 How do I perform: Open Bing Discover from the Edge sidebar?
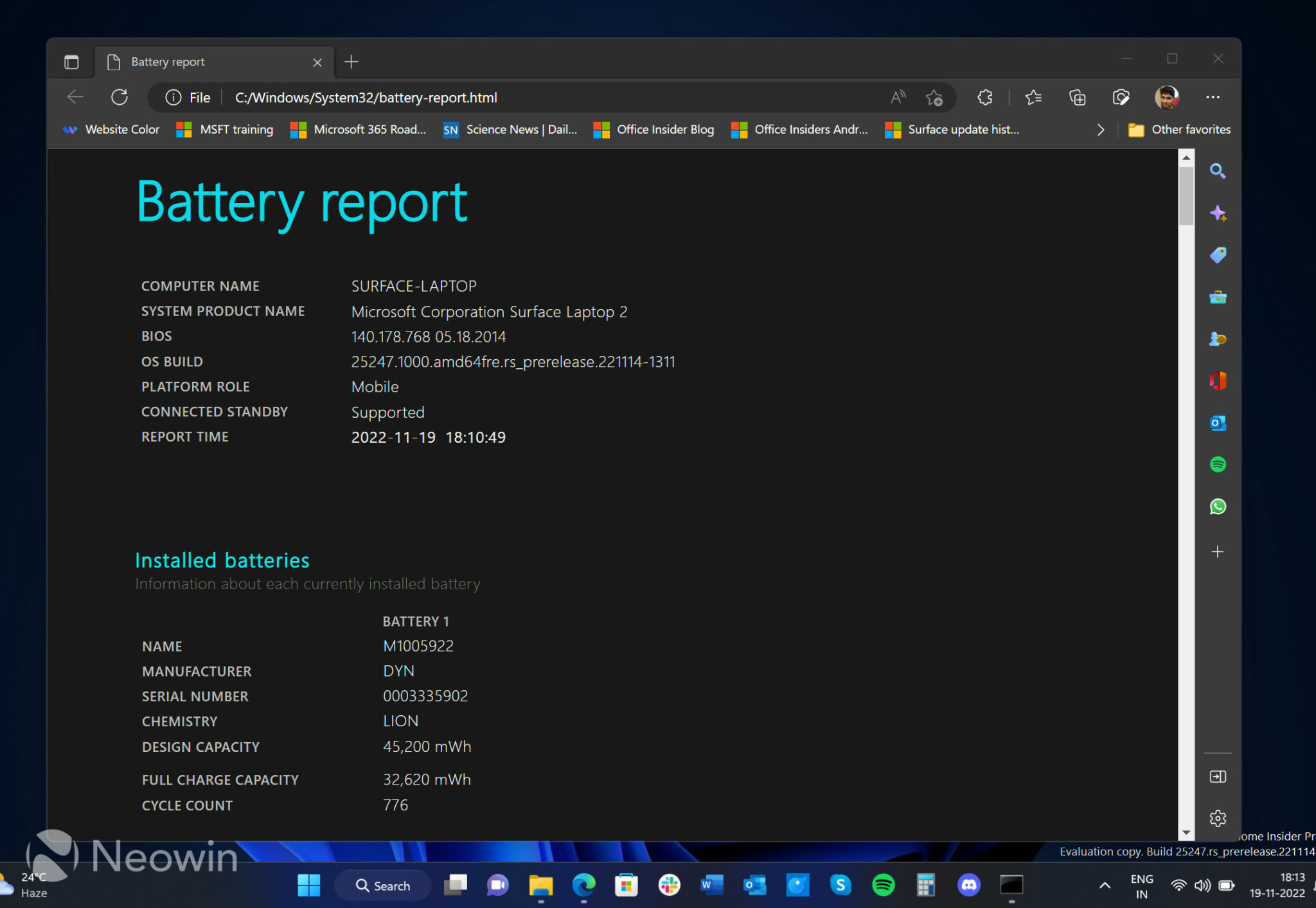click(1218, 213)
